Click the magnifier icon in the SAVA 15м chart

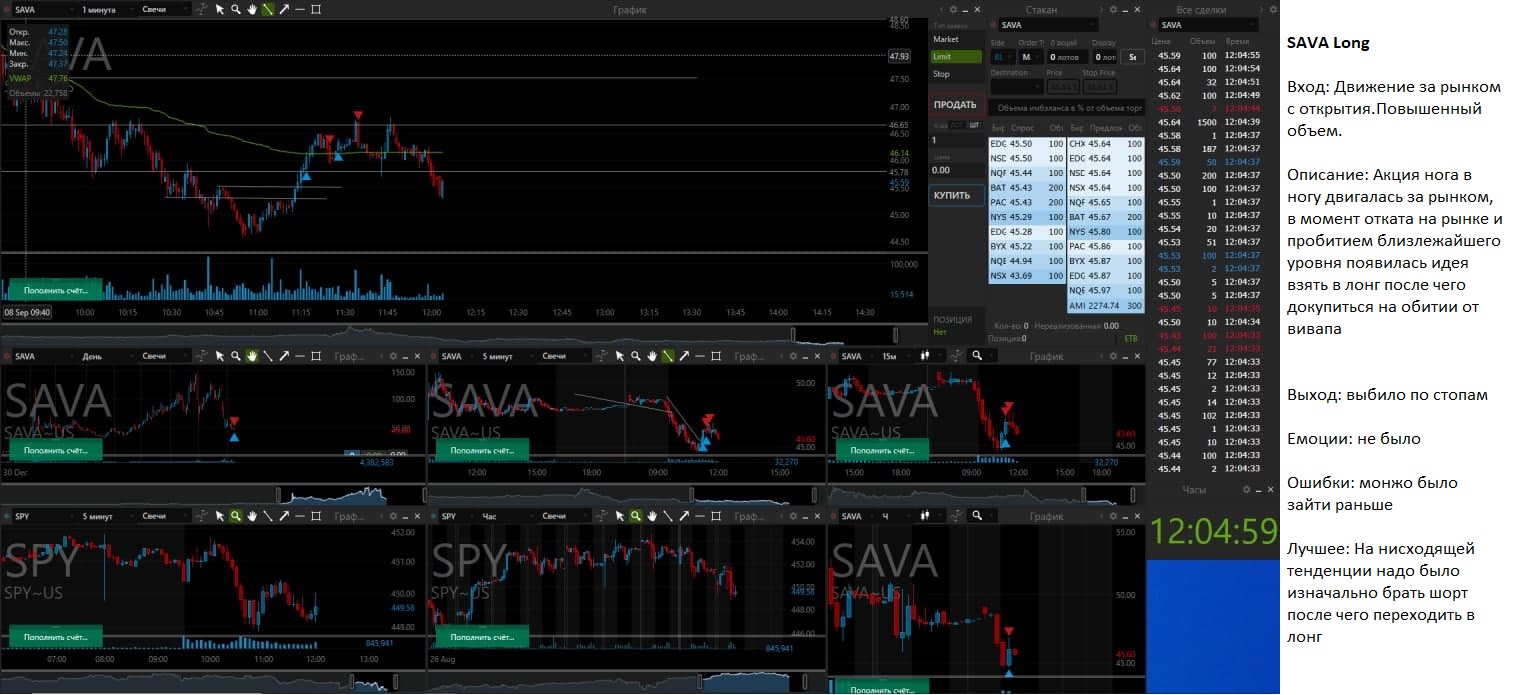[977, 356]
